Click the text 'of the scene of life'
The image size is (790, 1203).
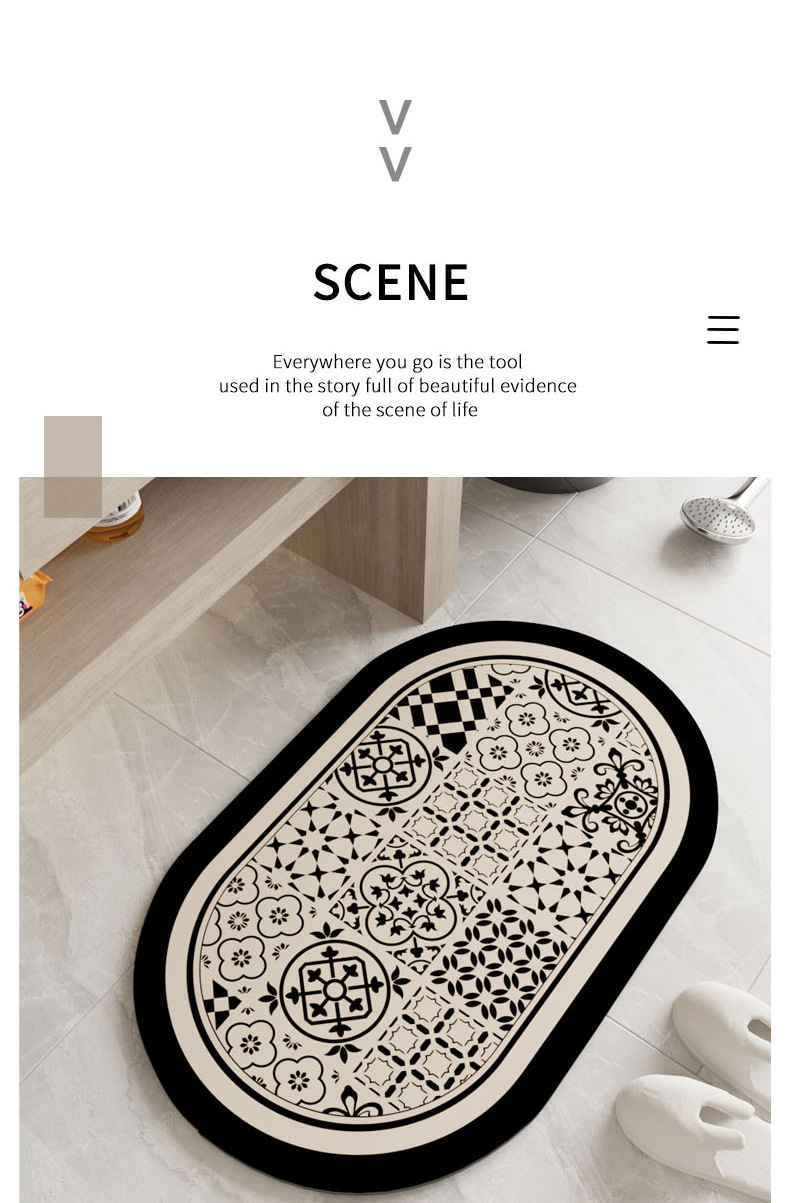[x=400, y=410]
